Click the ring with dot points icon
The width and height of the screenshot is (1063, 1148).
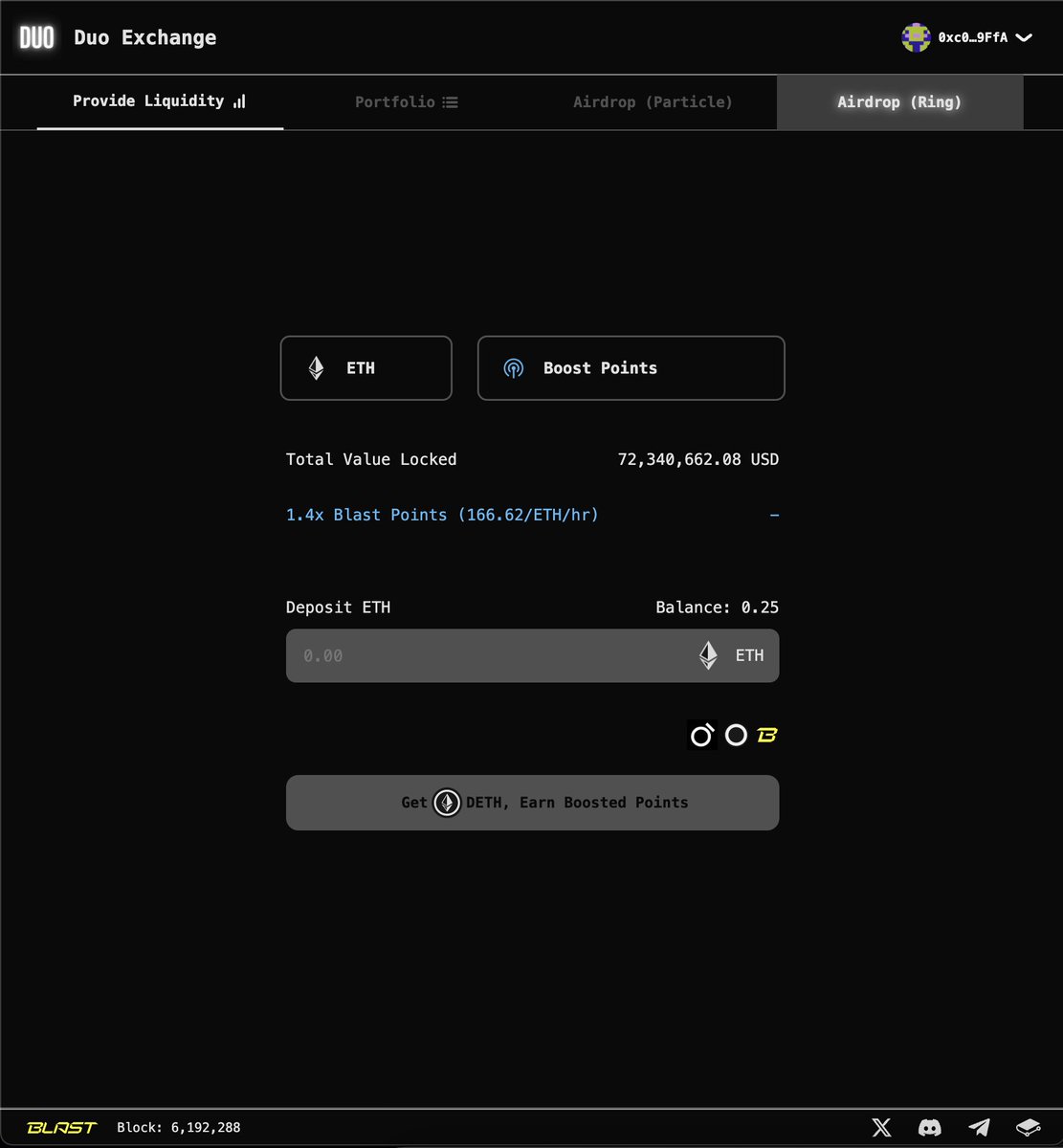[x=702, y=735]
